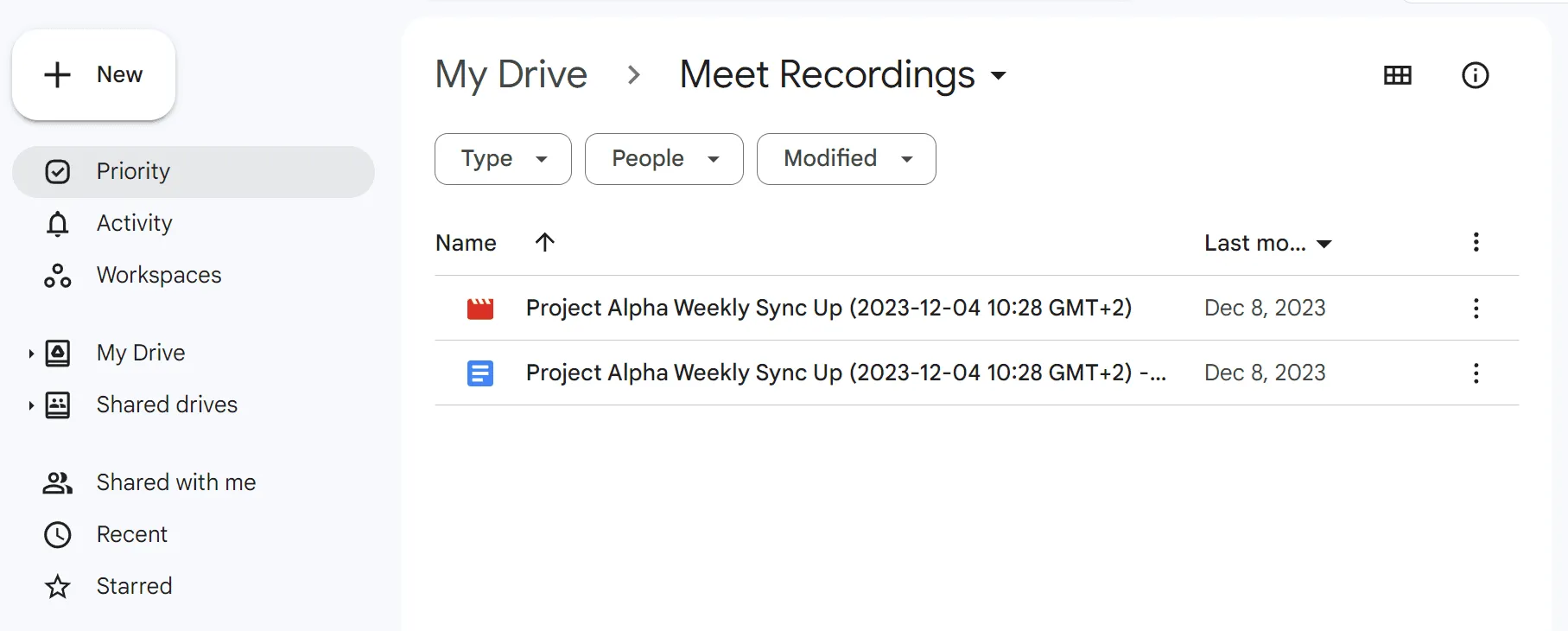
Task: Click the red video file icon
Action: pyautogui.click(x=480, y=309)
